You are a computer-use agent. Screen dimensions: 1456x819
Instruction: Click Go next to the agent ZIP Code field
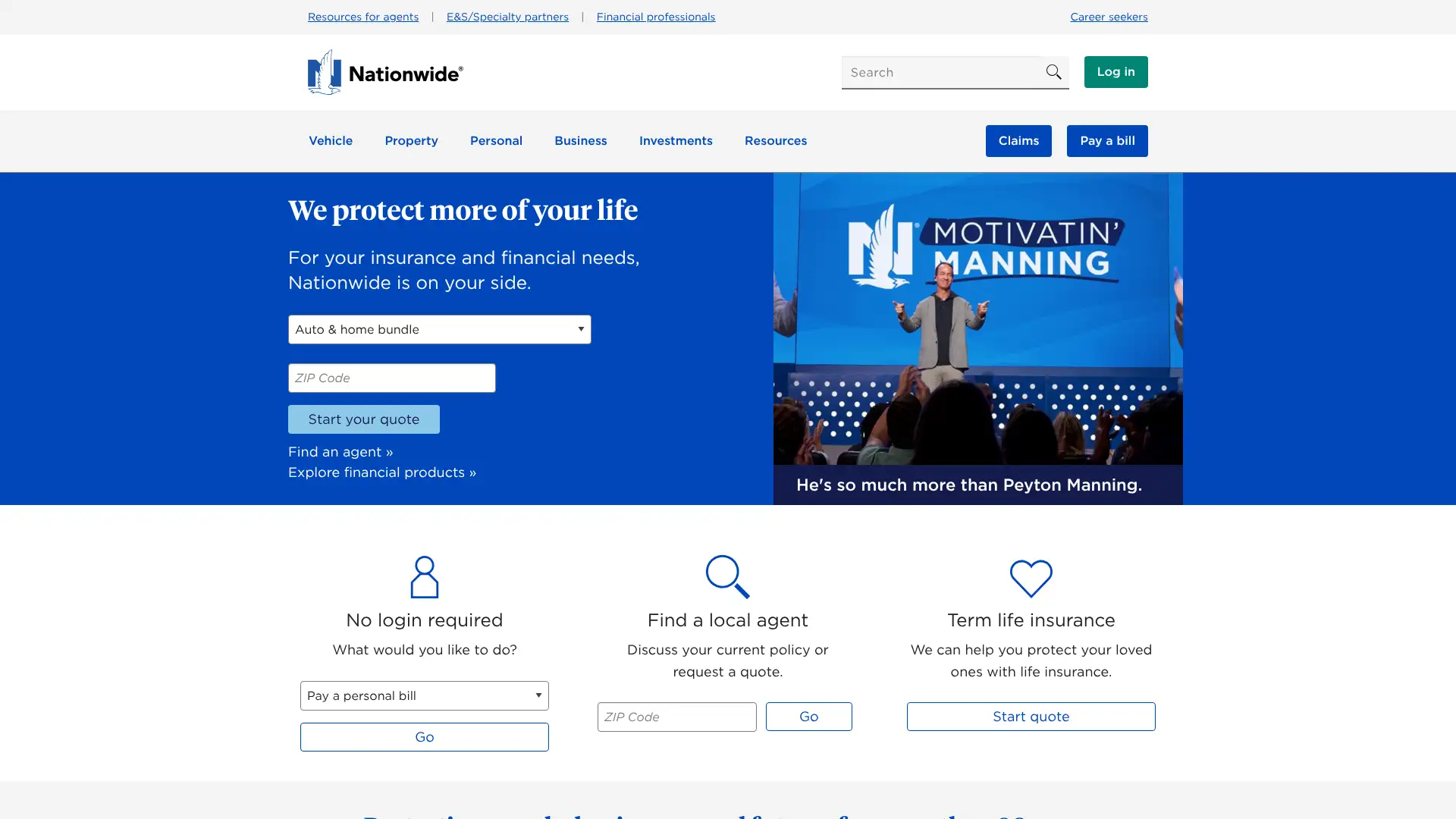[x=809, y=717]
